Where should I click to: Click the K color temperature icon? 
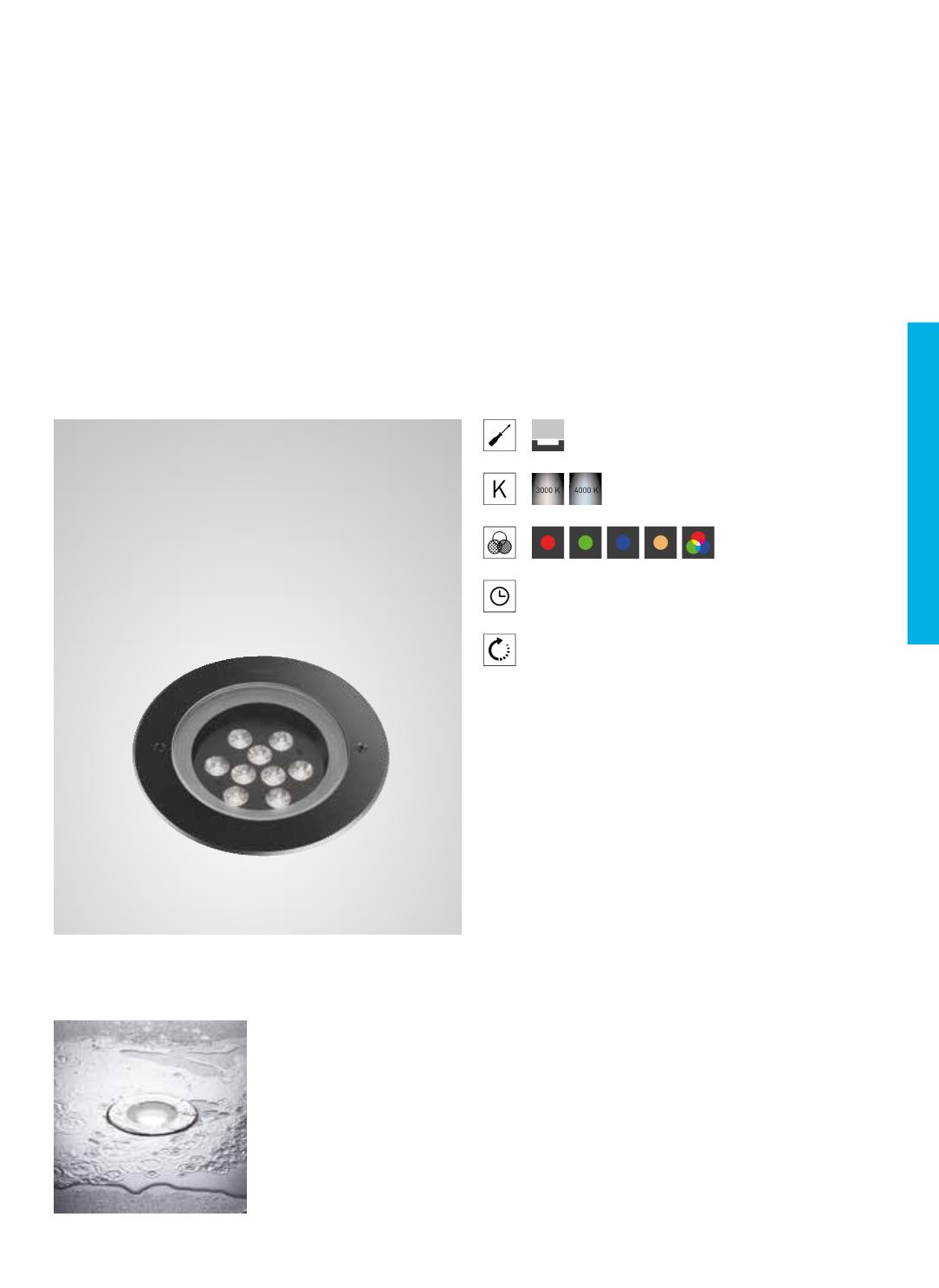click(500, 489)
